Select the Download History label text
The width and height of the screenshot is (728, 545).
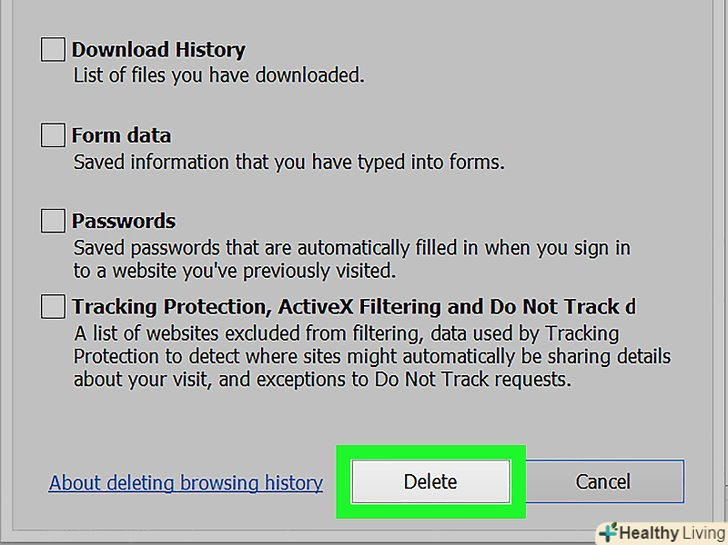point(158,49)
